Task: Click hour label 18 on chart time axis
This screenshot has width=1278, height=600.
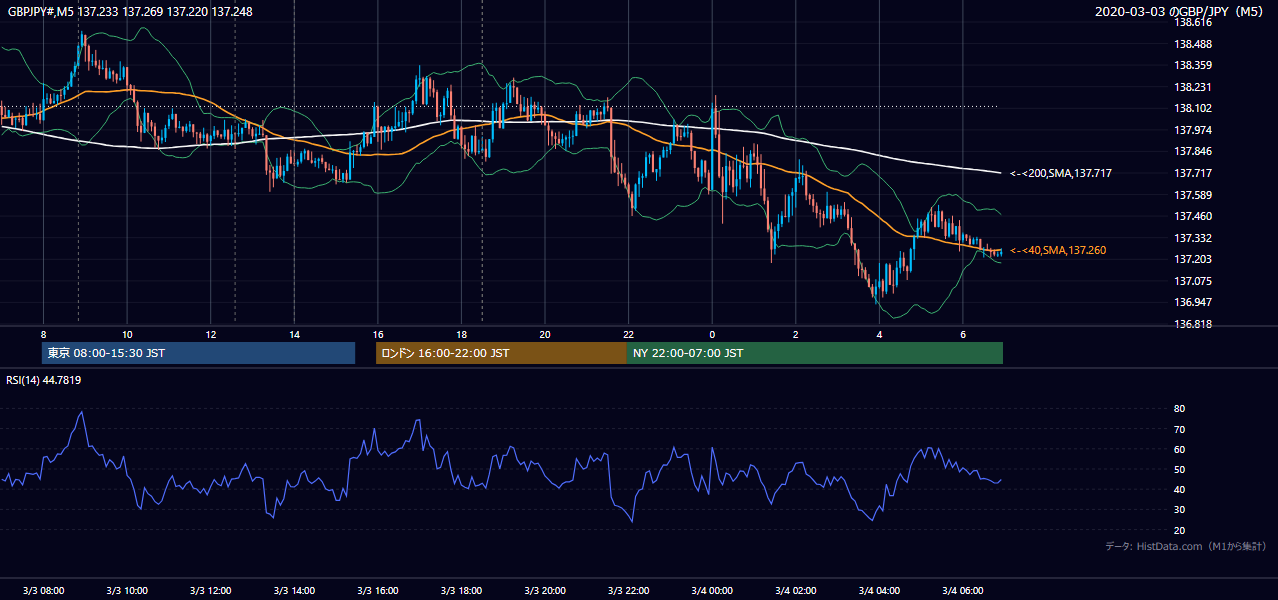Action: click(461, 334)
